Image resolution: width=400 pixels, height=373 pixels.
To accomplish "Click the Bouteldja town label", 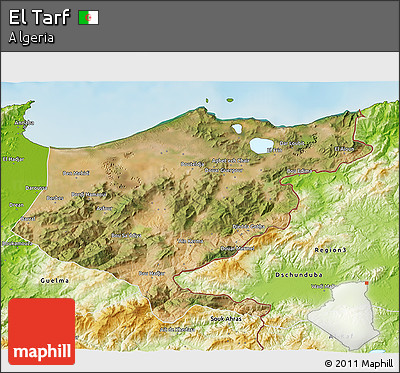I will (x=192, y=164).
